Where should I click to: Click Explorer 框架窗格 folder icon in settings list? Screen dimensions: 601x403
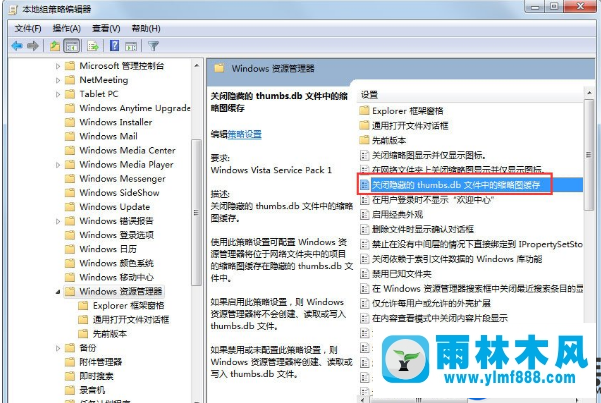pos(364,111)
